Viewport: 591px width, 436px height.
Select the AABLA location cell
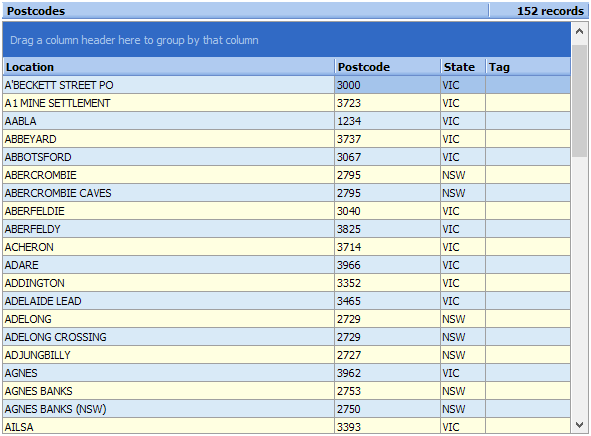click(168, 121)
